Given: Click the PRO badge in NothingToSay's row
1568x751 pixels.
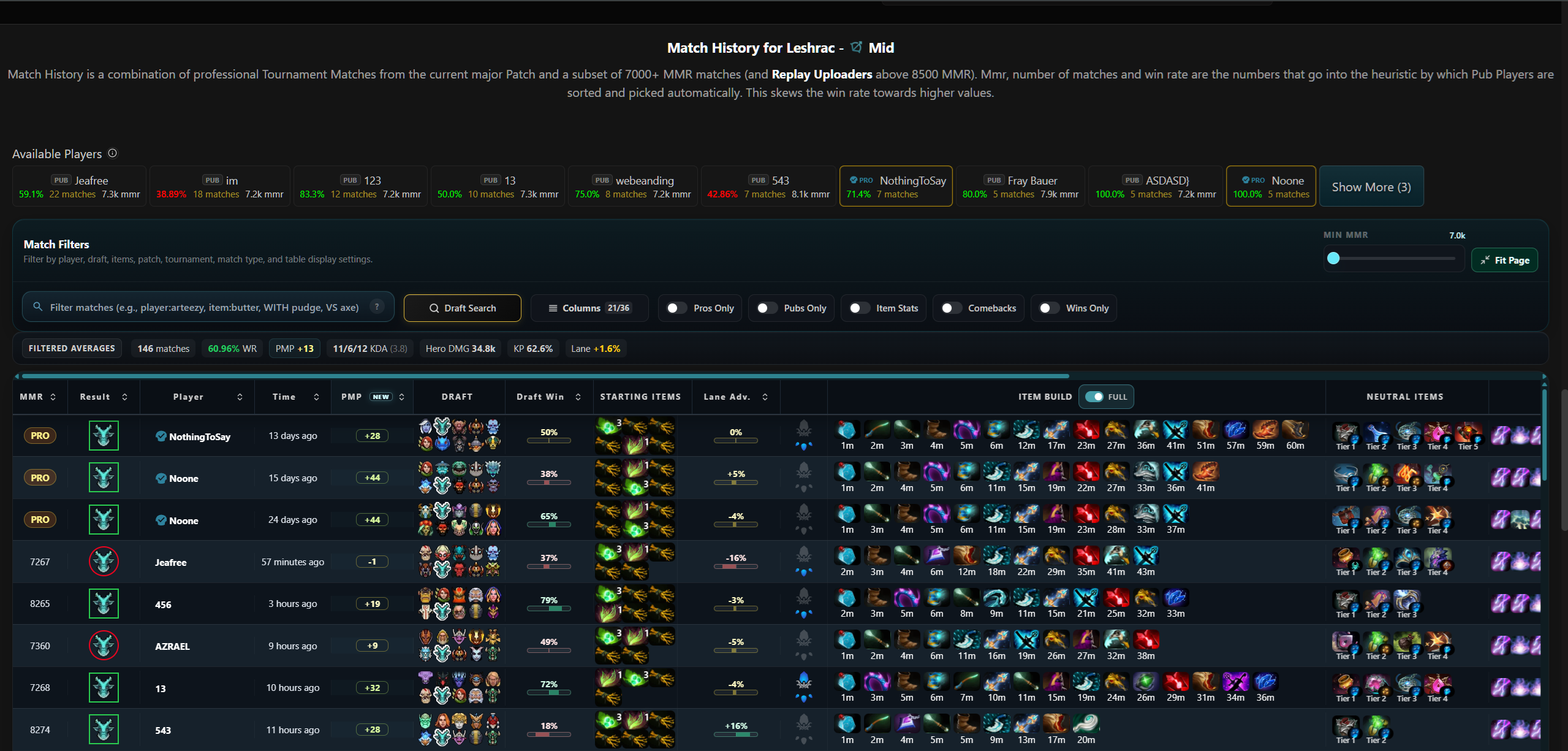Looking at the screenshot, I should pyautogui.click(x=40, y=436).
